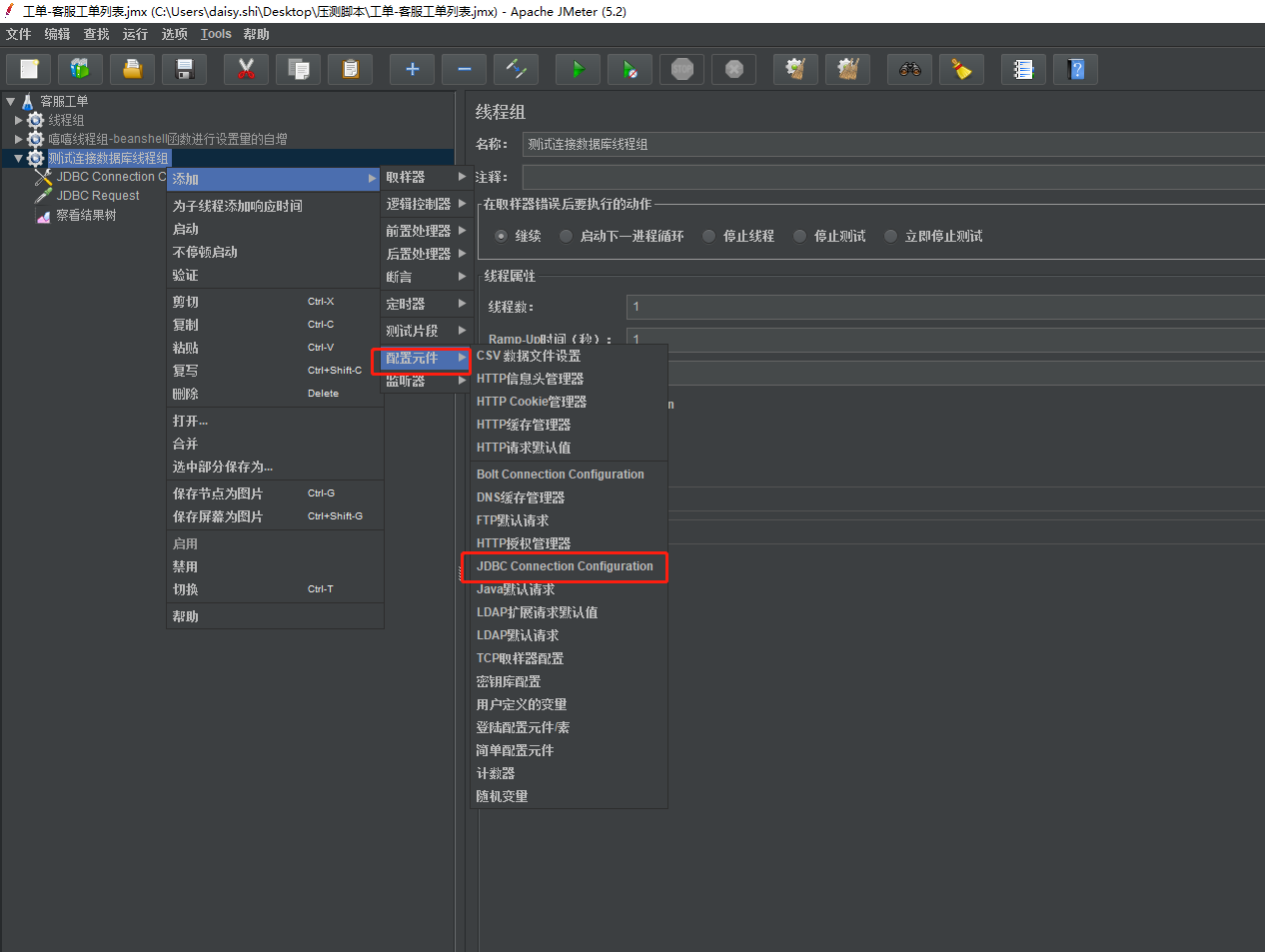Click the Expand all plus icon
This screenshot has width=1265, height=952.
[413, 69]
